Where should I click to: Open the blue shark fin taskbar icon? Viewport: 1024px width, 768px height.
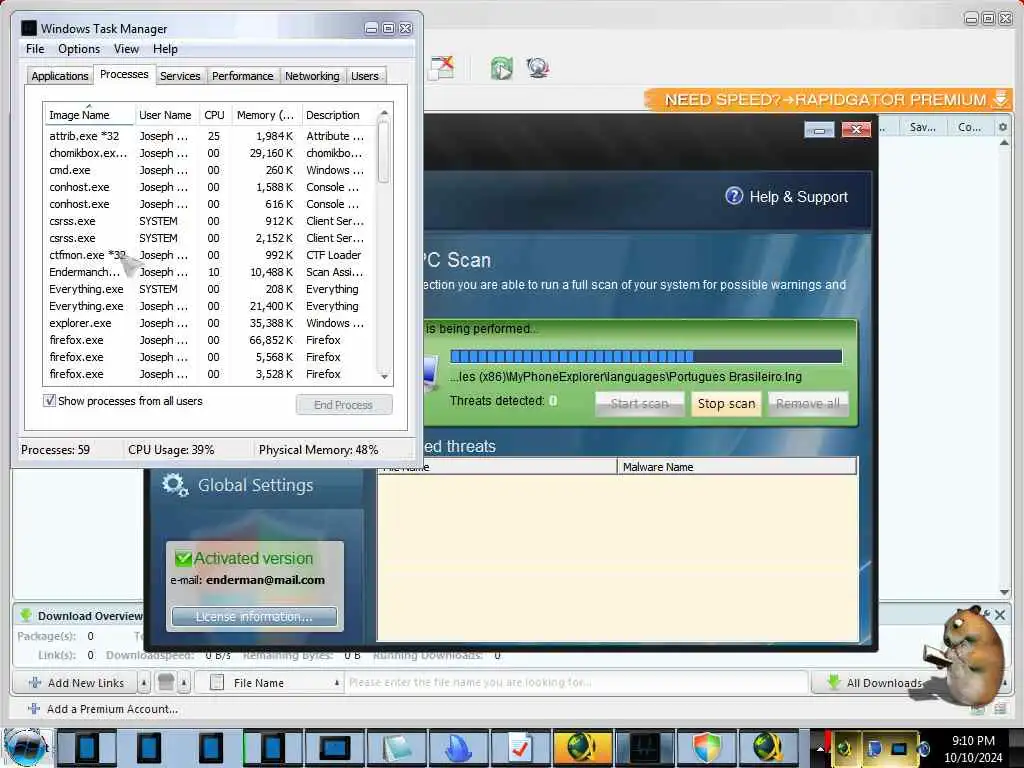[x=459, y=748]
